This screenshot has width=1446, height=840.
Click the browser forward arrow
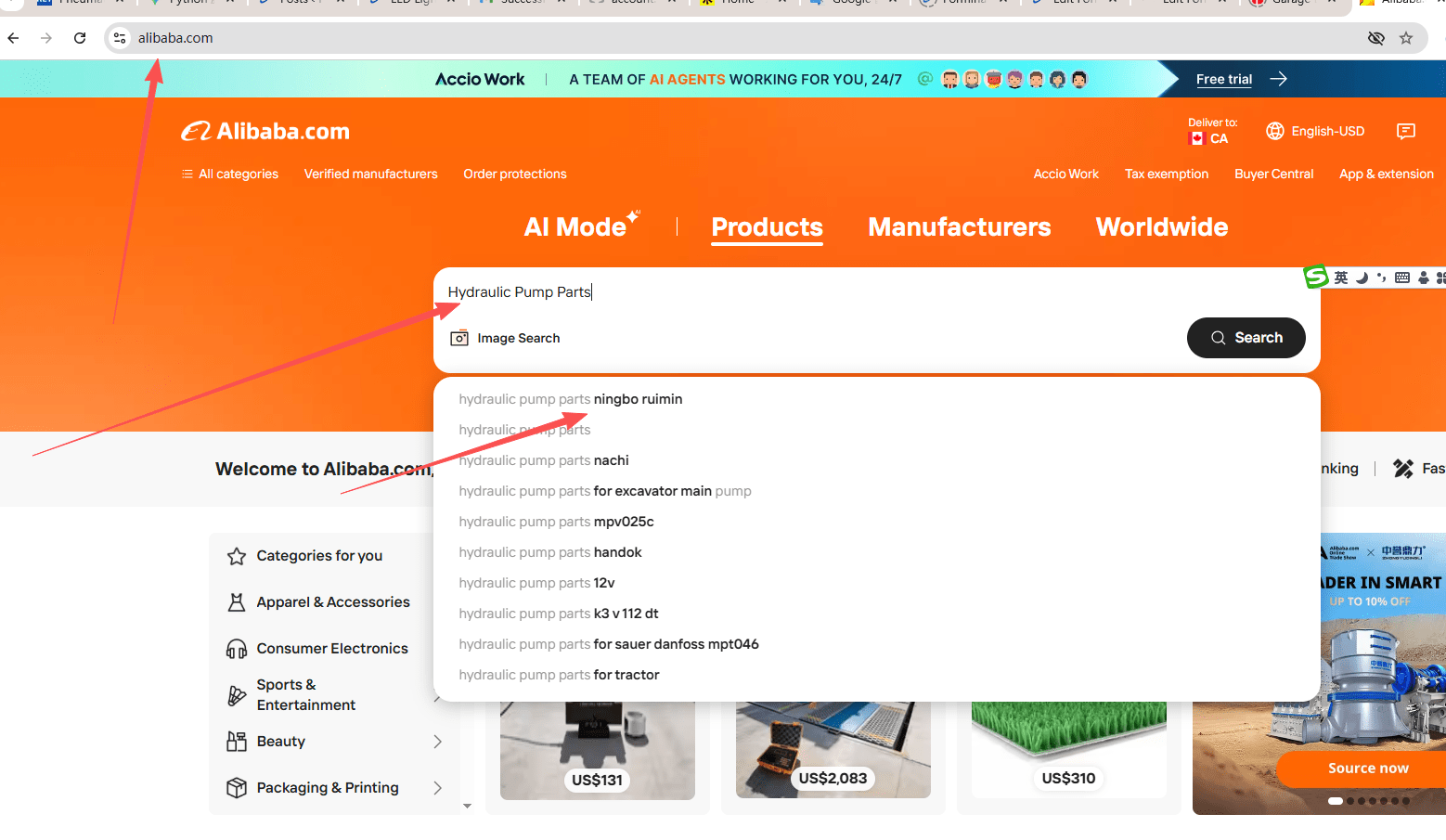[x=46, y=38]
